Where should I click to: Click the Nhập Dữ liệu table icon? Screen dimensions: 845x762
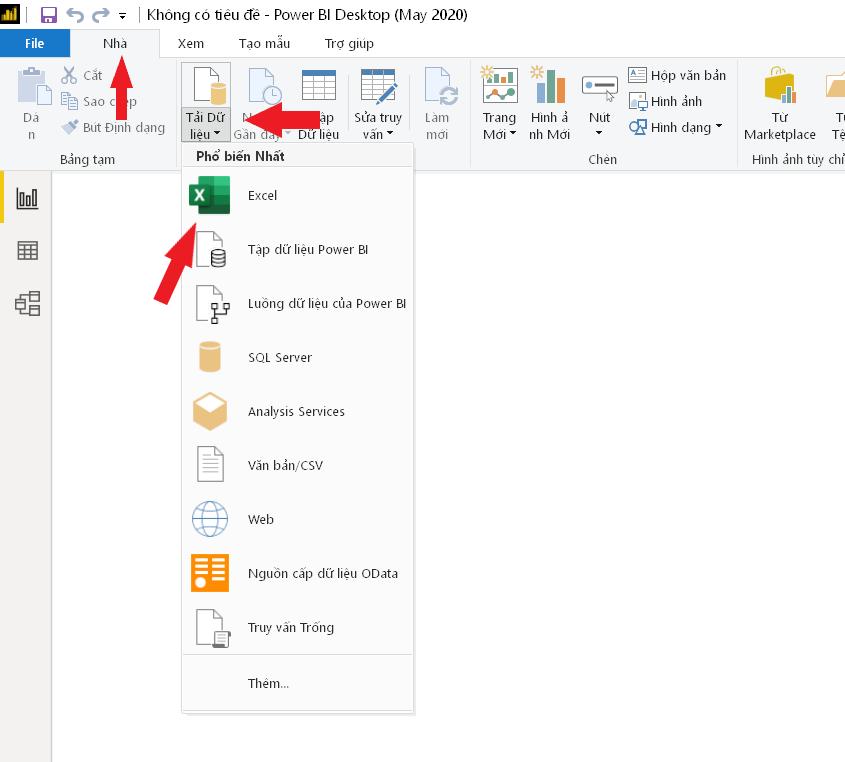tap(318, 85)
